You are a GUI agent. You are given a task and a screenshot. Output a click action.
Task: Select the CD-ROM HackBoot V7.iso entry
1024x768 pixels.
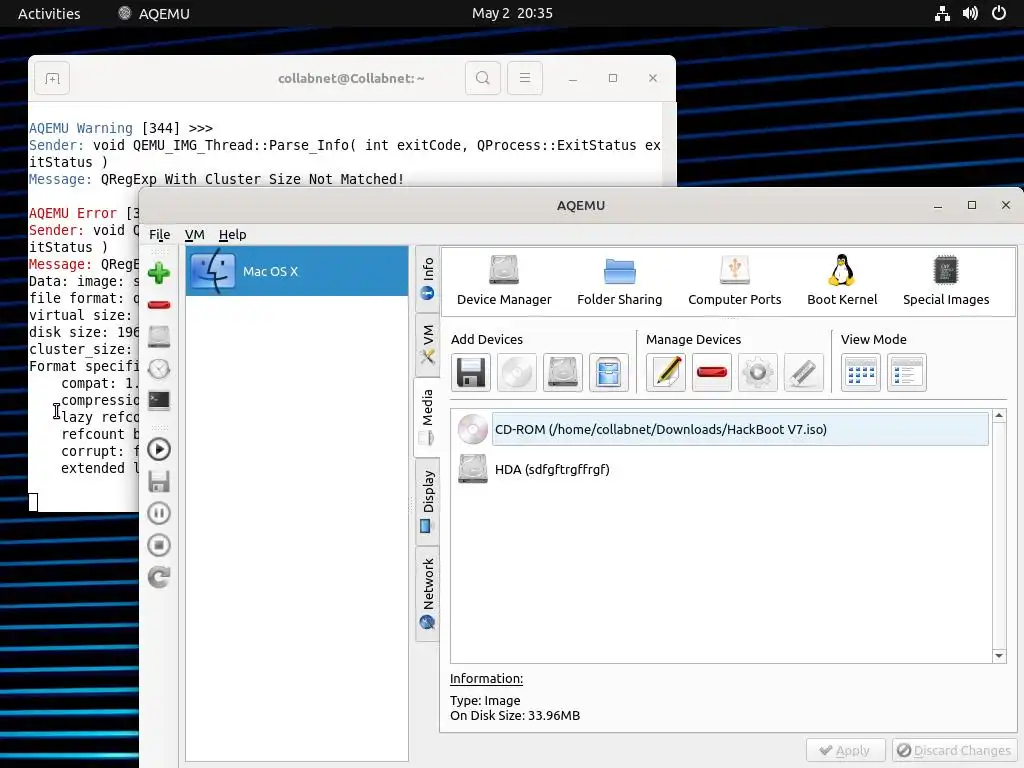722,429
